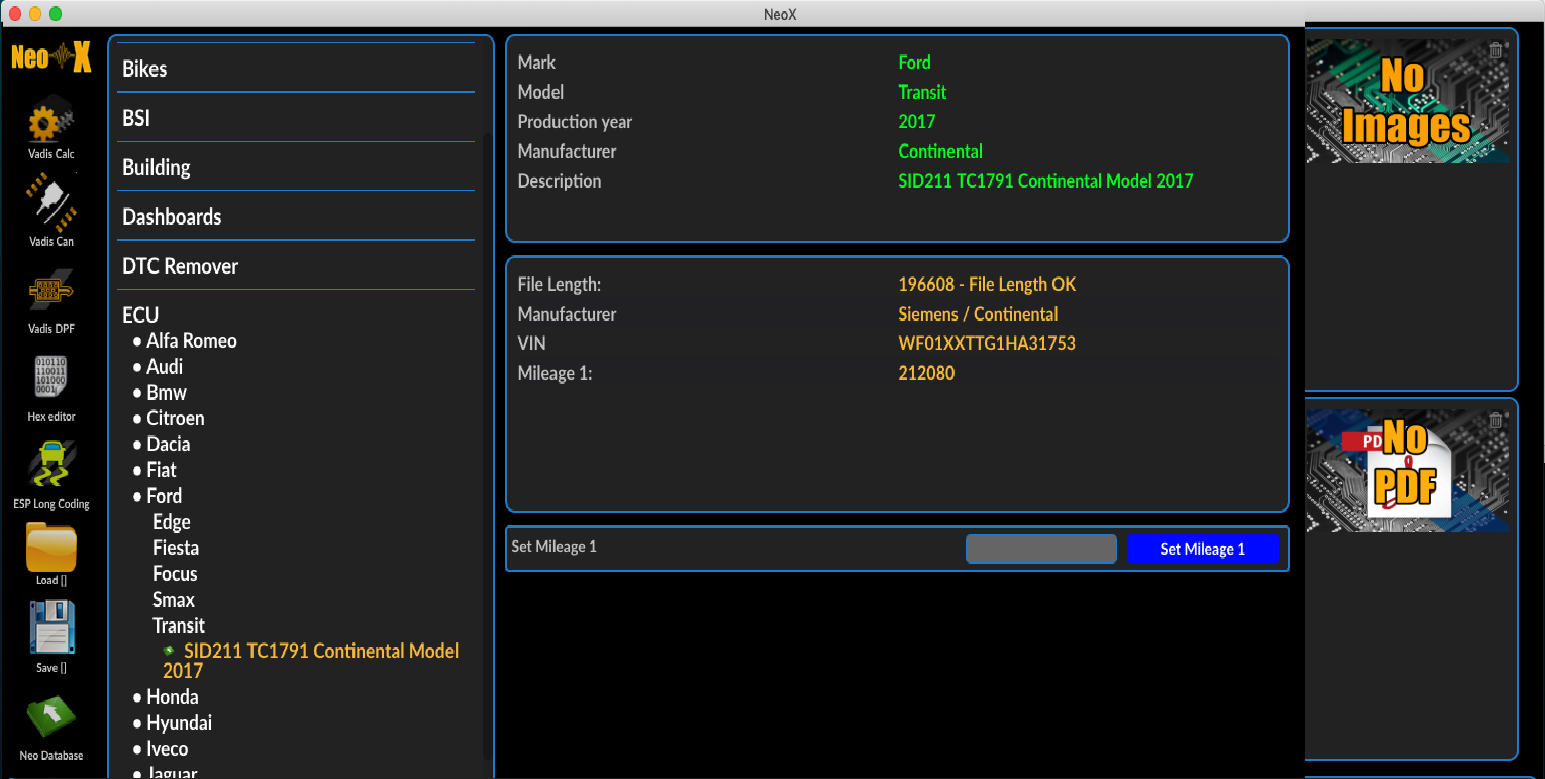Open the Vadis DPF tool
This screenshot has width=1545, height=779.
click(51, 293)
